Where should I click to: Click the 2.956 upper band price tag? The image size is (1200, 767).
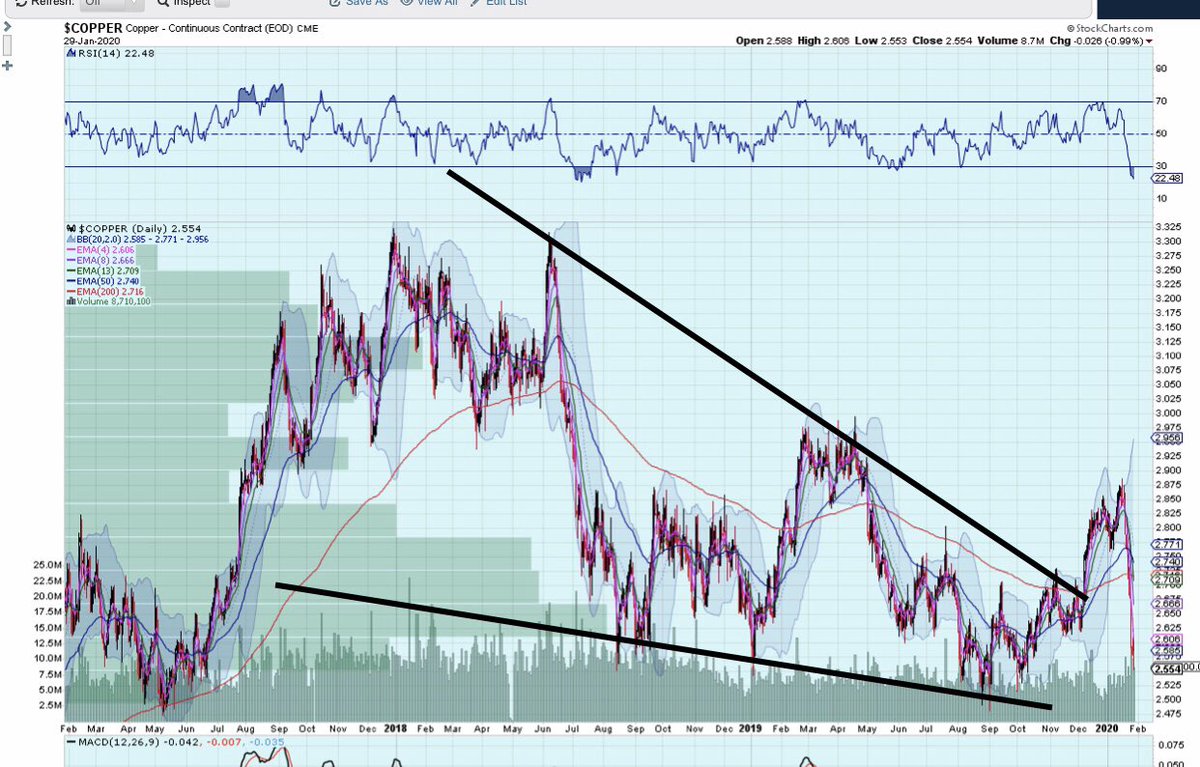pos(1168,437)
